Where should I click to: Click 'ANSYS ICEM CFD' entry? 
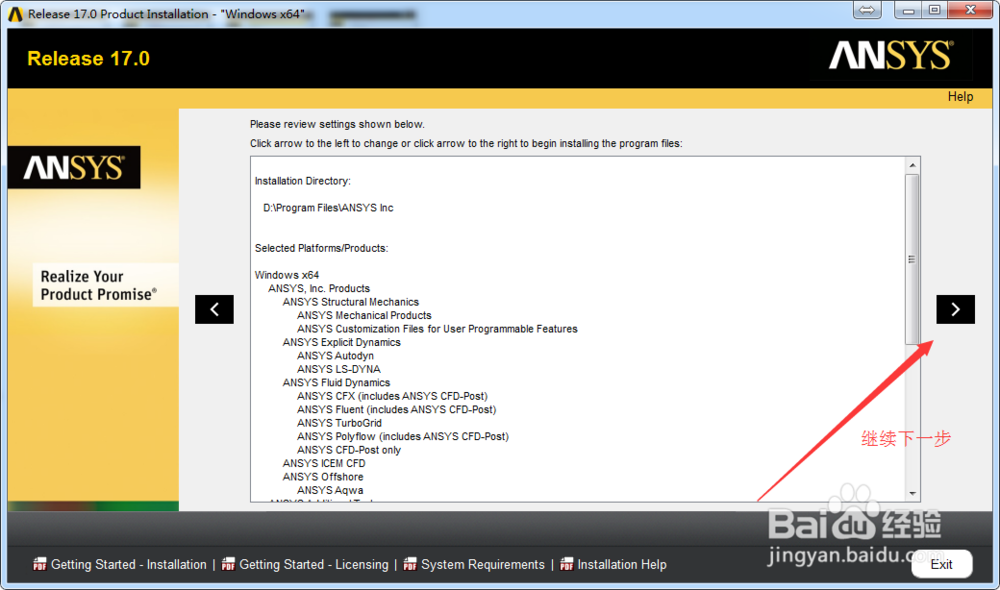[324, 463]
